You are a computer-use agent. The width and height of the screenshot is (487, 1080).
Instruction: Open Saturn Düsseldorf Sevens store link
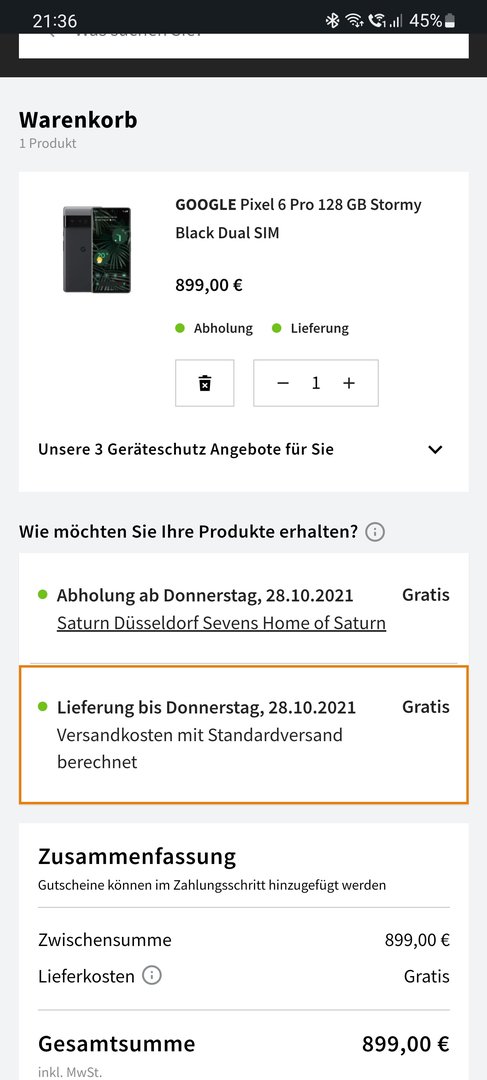[x=221, y=623]
